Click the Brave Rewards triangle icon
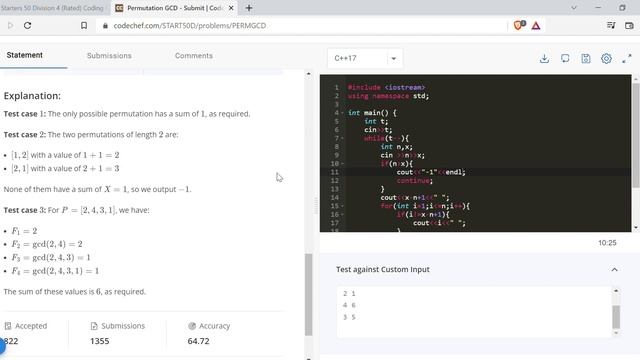Image resolution: width=640 pixels, height=360 pixels. (536, 26)
